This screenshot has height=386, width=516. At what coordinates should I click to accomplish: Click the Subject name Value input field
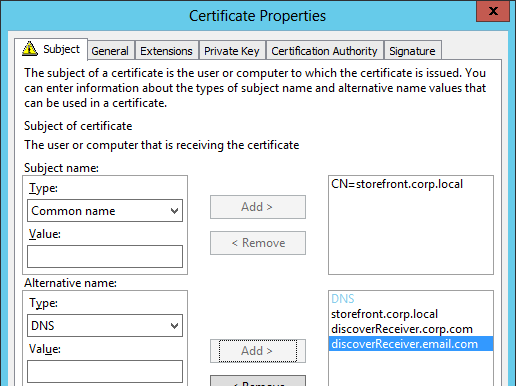105,256
